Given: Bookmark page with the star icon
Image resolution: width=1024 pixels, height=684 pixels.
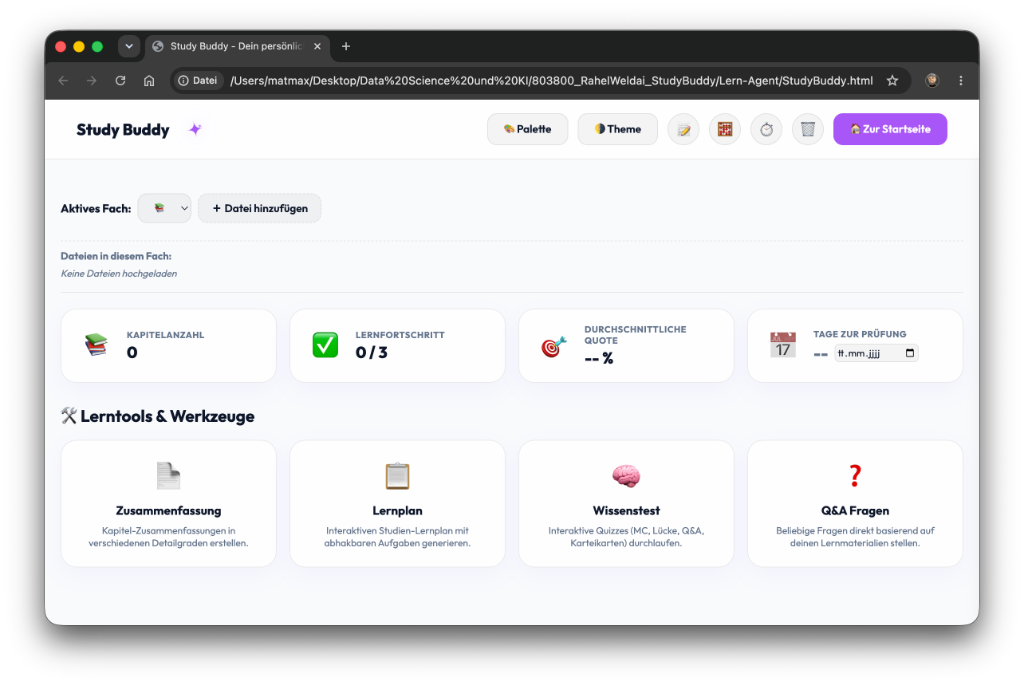Looking at the screenshot, I should tap(892, 80).
